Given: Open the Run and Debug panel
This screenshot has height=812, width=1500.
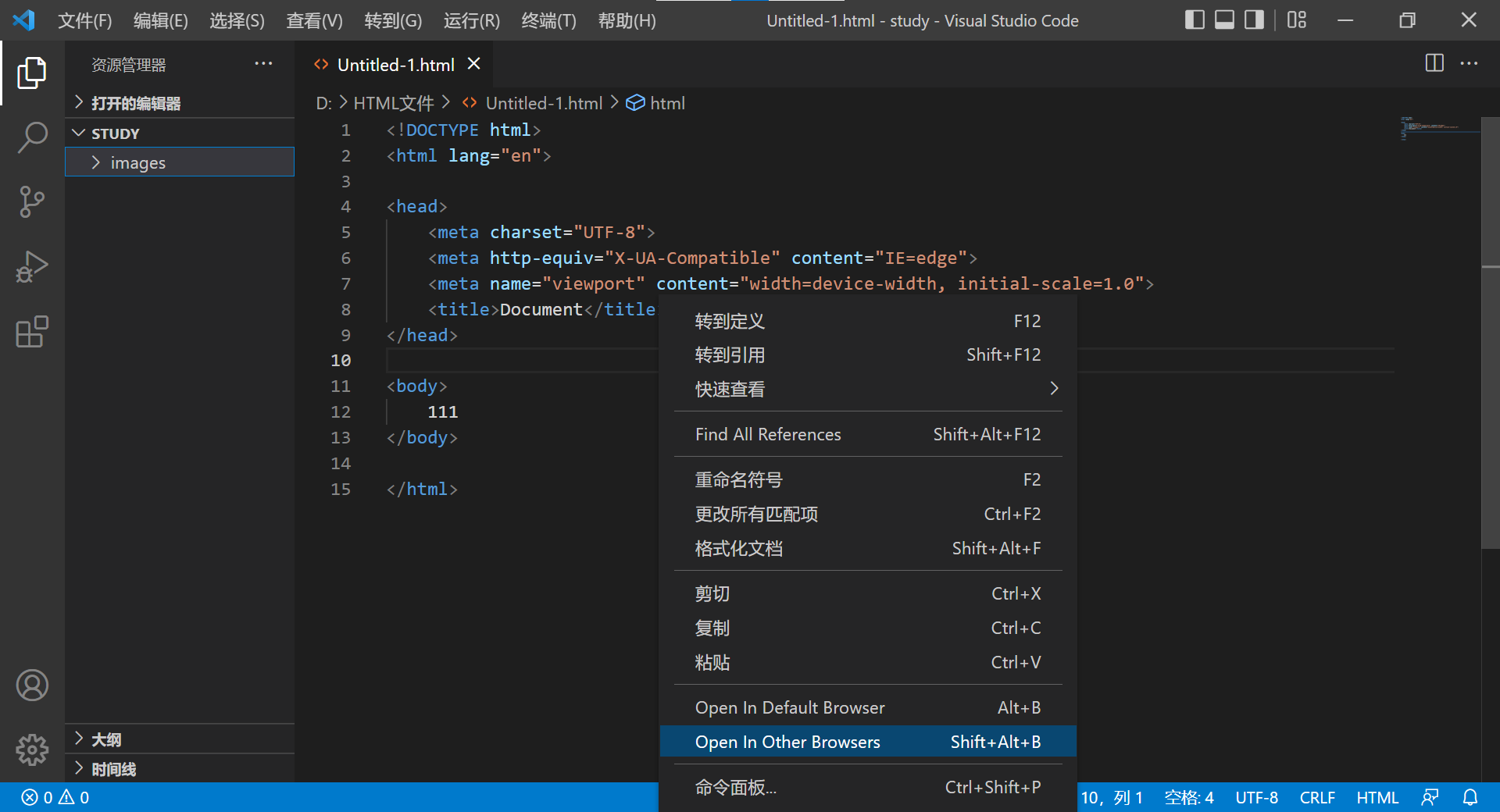Looking at the screenshot, I should pyautogui.click(x=32, y=267).
